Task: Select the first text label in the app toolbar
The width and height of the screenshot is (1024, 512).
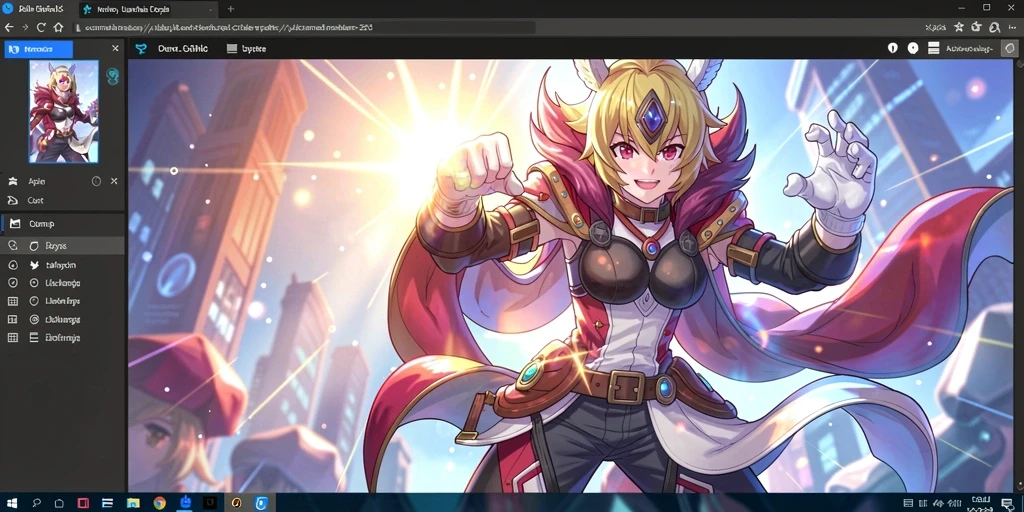Action: pyautogui.click(x=182, y=48)
